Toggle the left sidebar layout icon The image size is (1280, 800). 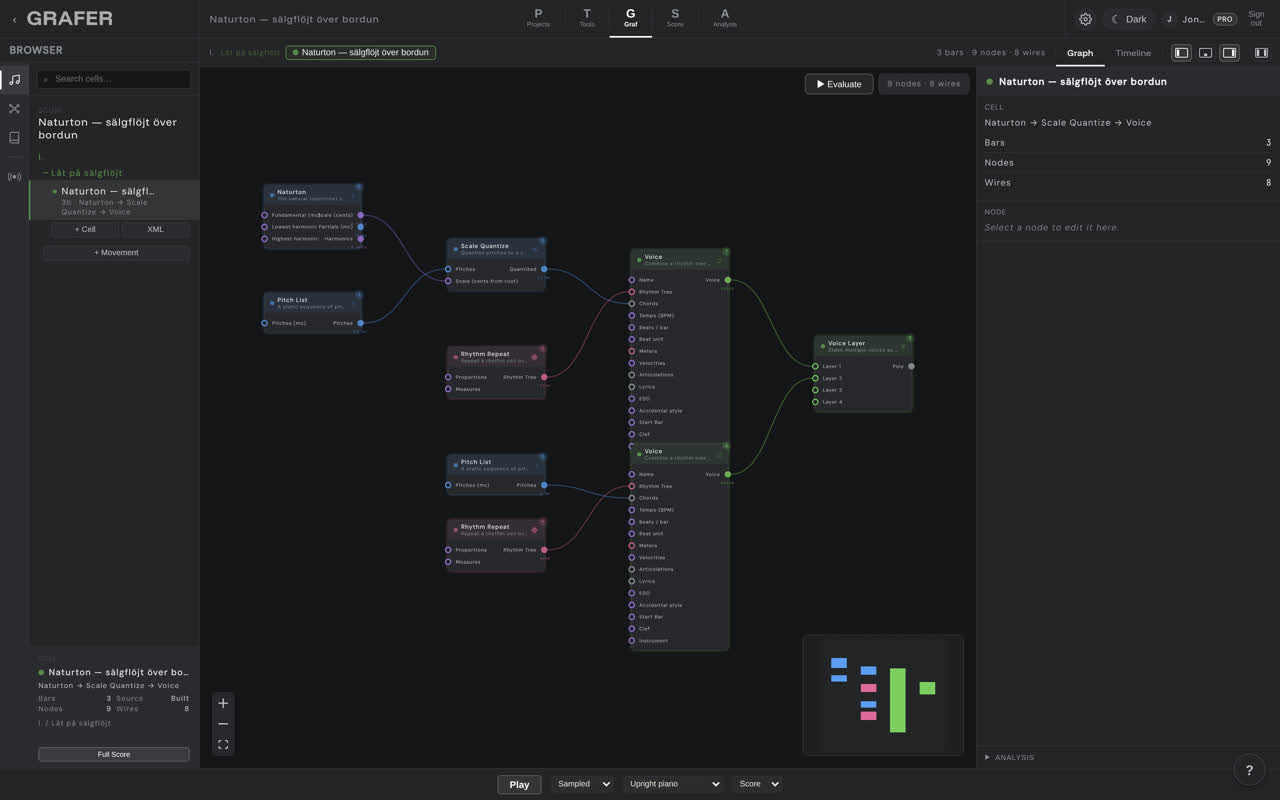[x=1181, y=53]
